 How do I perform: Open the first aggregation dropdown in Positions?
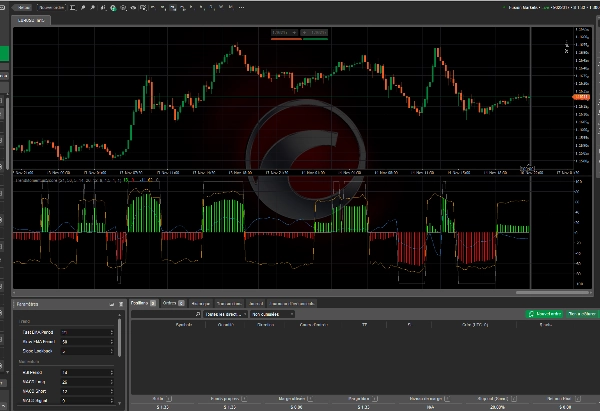pyautogui.click(x=226, y=314)
